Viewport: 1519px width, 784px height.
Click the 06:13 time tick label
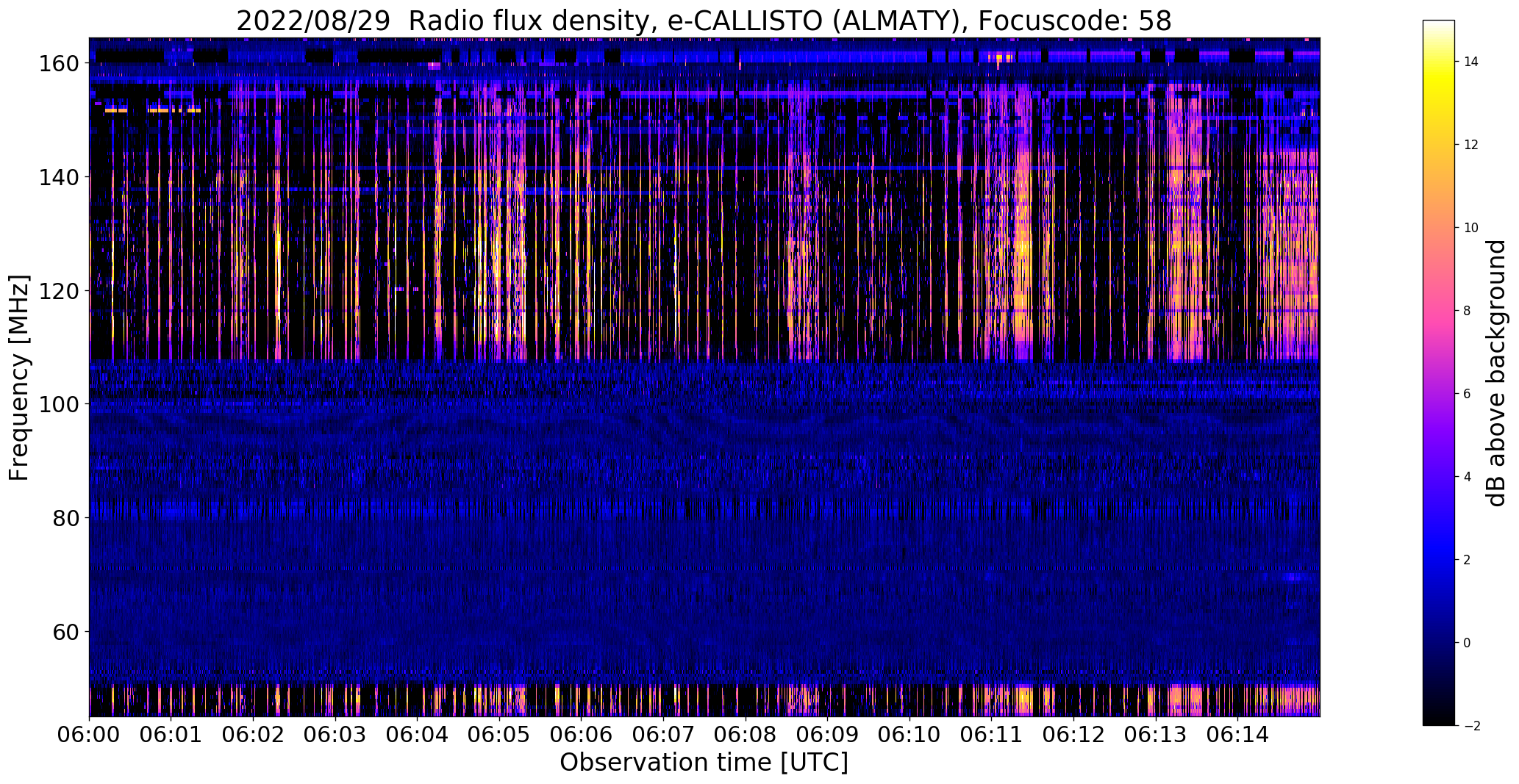click(1155, 736)
